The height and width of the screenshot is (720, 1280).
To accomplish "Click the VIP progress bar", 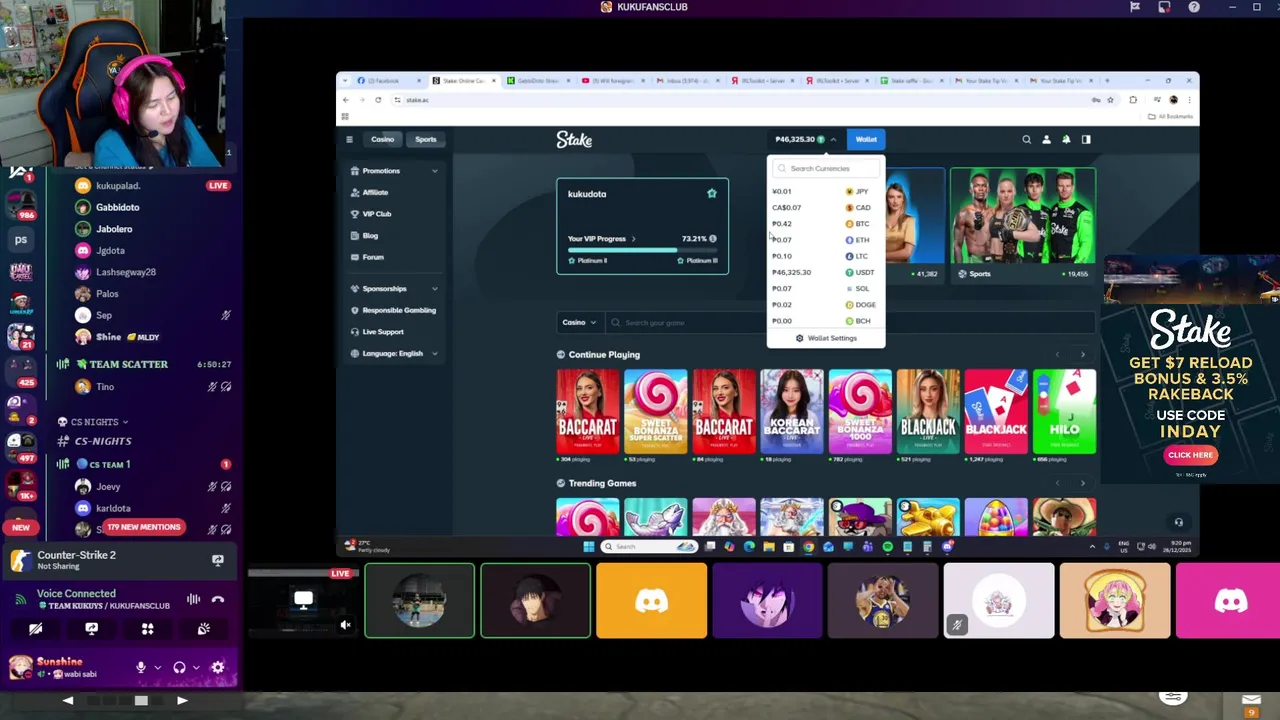I will pos(642,250).
